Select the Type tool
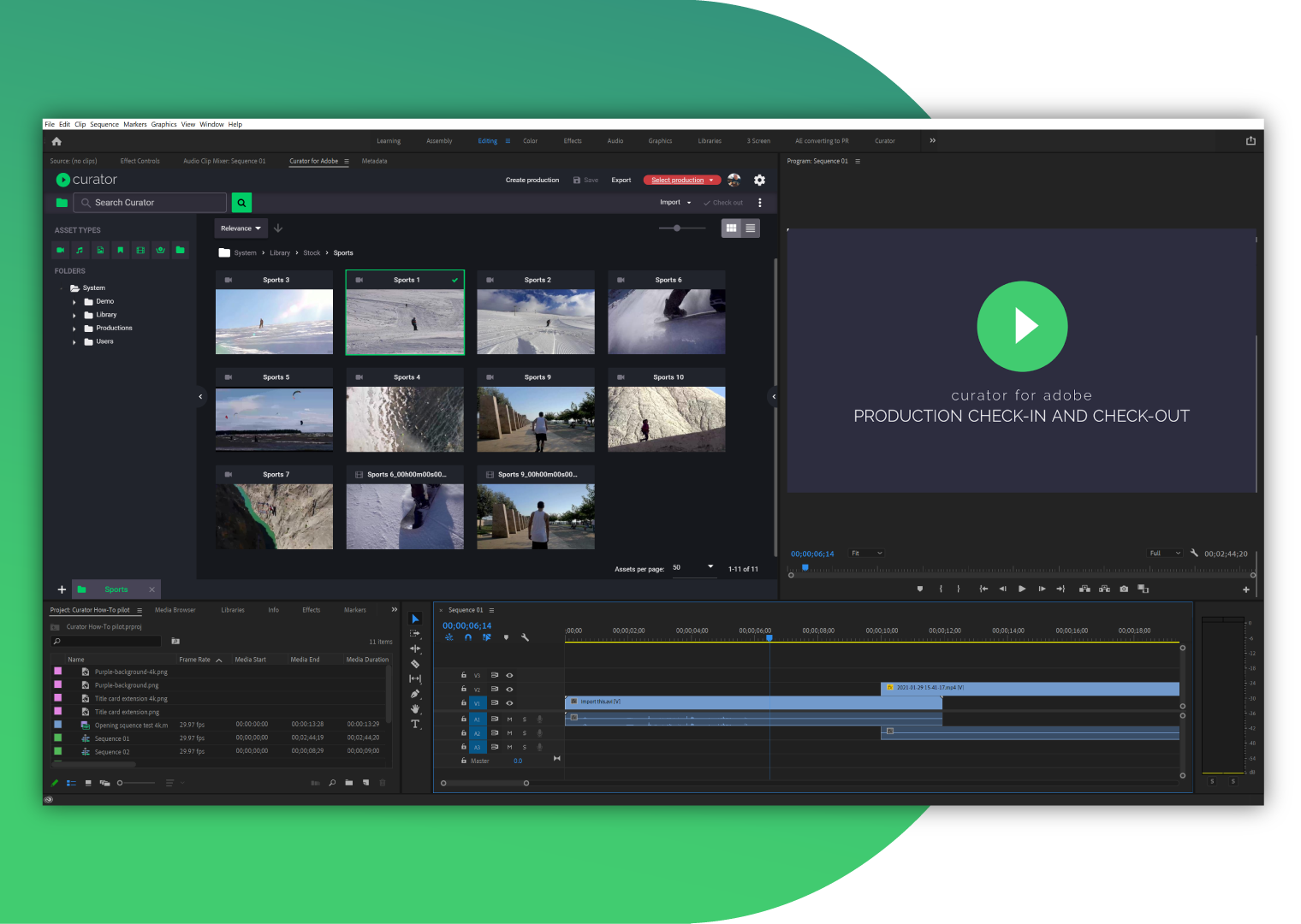 (x=415, y=724)
